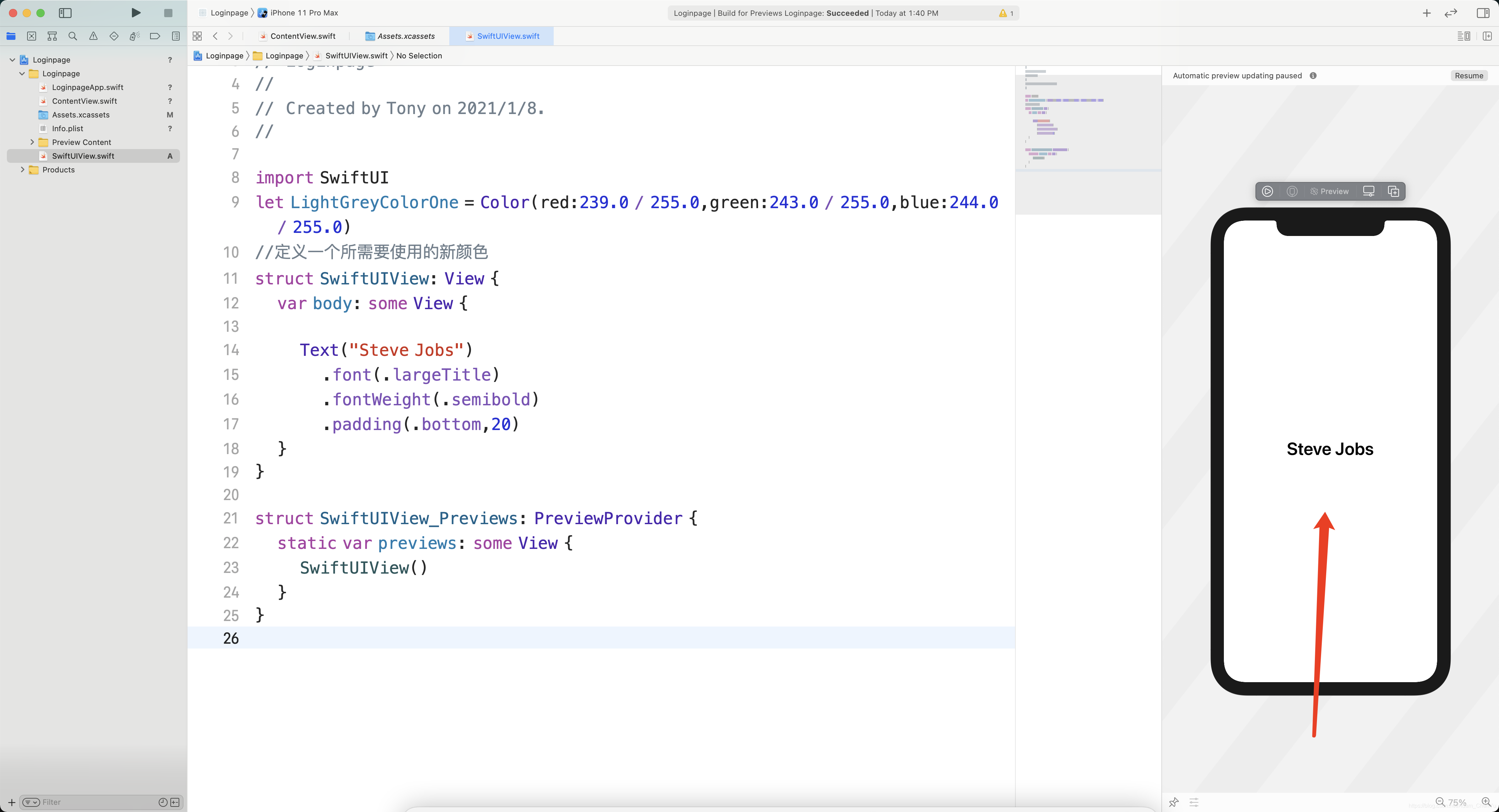Collapse the Loginpage project root
The width and height of the screenshot is (1499, 812).
12,59
